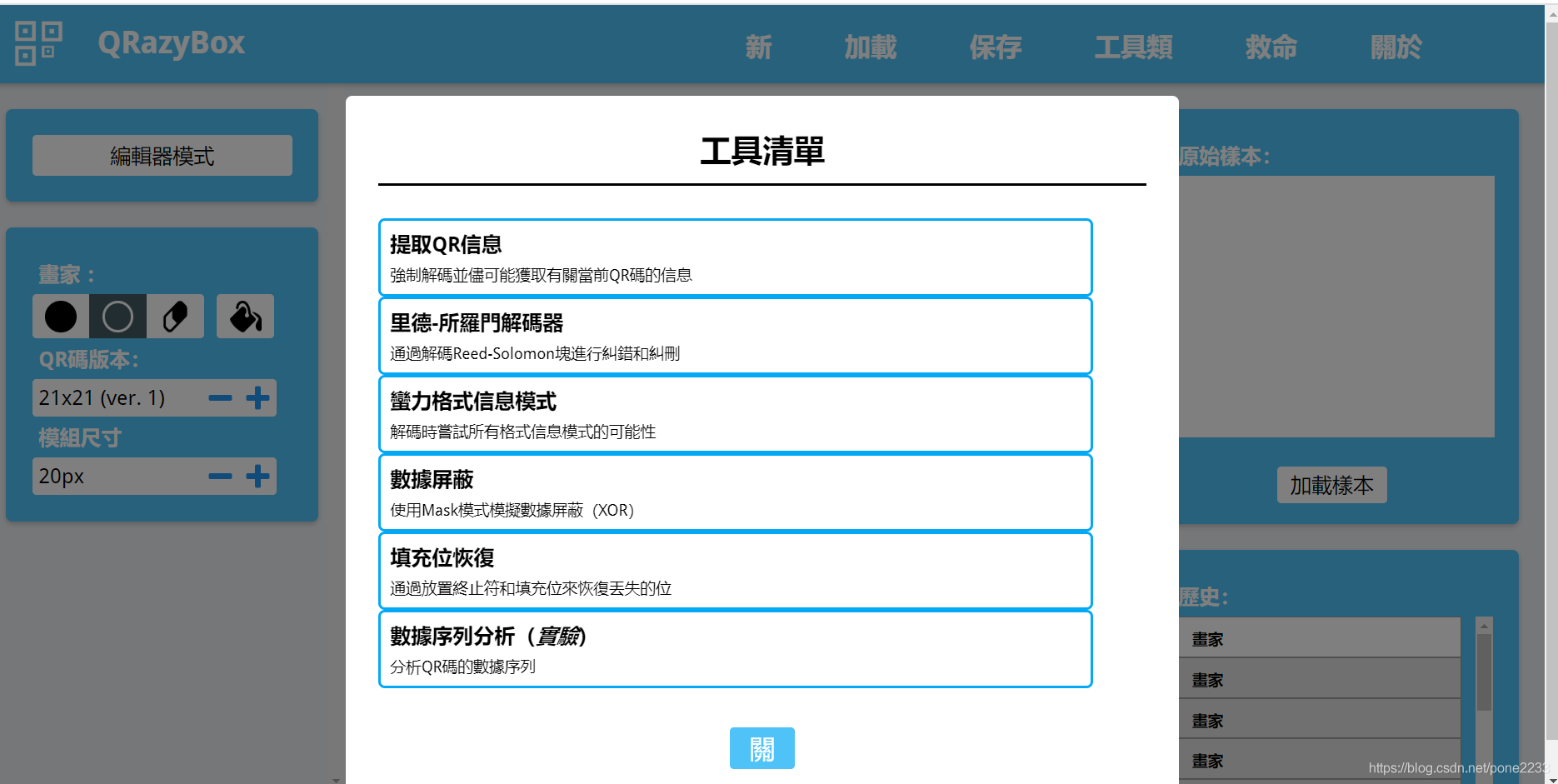Open the 數據序列分析 experimental tool
The height and width of the screenshot is (784, 1558).
pyautogui.click(x=735, y=649)
